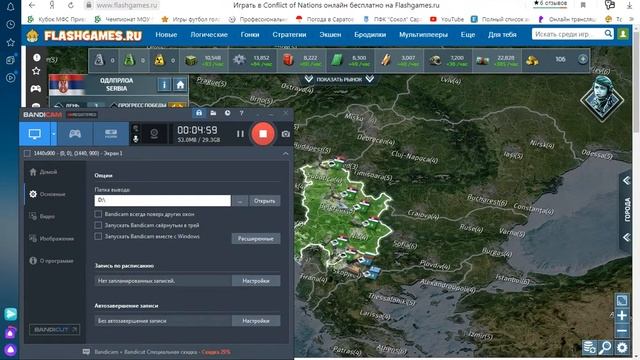Add gold with the plus icon
The height and width of the screenshot is (360, 640).
pos(582,60)
